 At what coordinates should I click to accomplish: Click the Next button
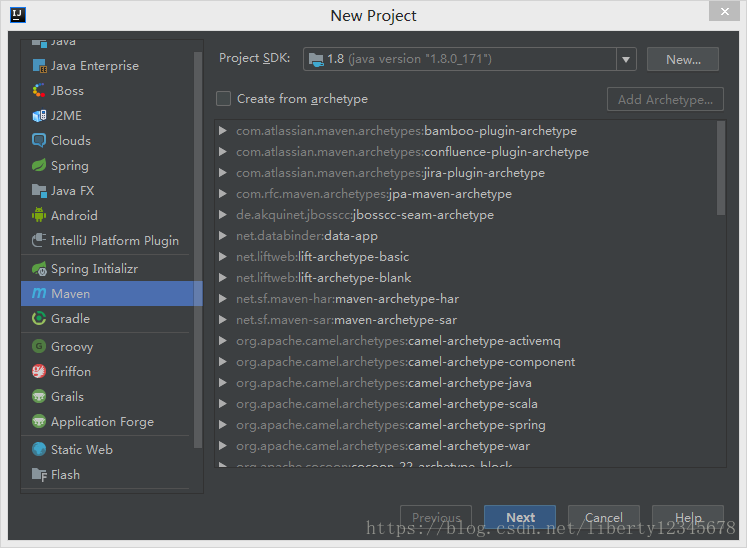pyautogui.click(x=520, y=518)
